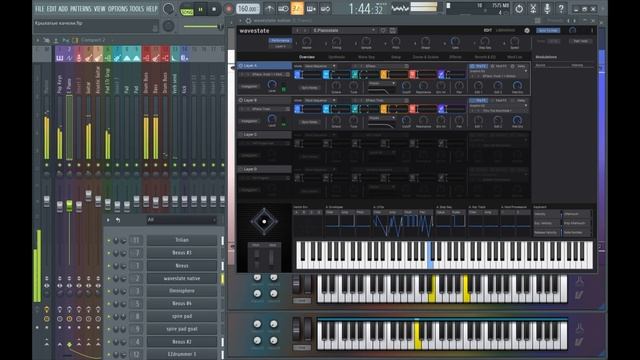This screenshot has width=640, height=360.
Task: Select Layer A orange Shape lane icon
Action: pos(384,74)
